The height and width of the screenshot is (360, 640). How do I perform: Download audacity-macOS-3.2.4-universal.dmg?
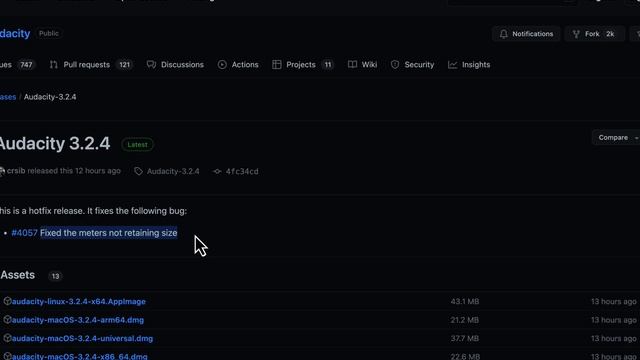(x=82, y=338)
